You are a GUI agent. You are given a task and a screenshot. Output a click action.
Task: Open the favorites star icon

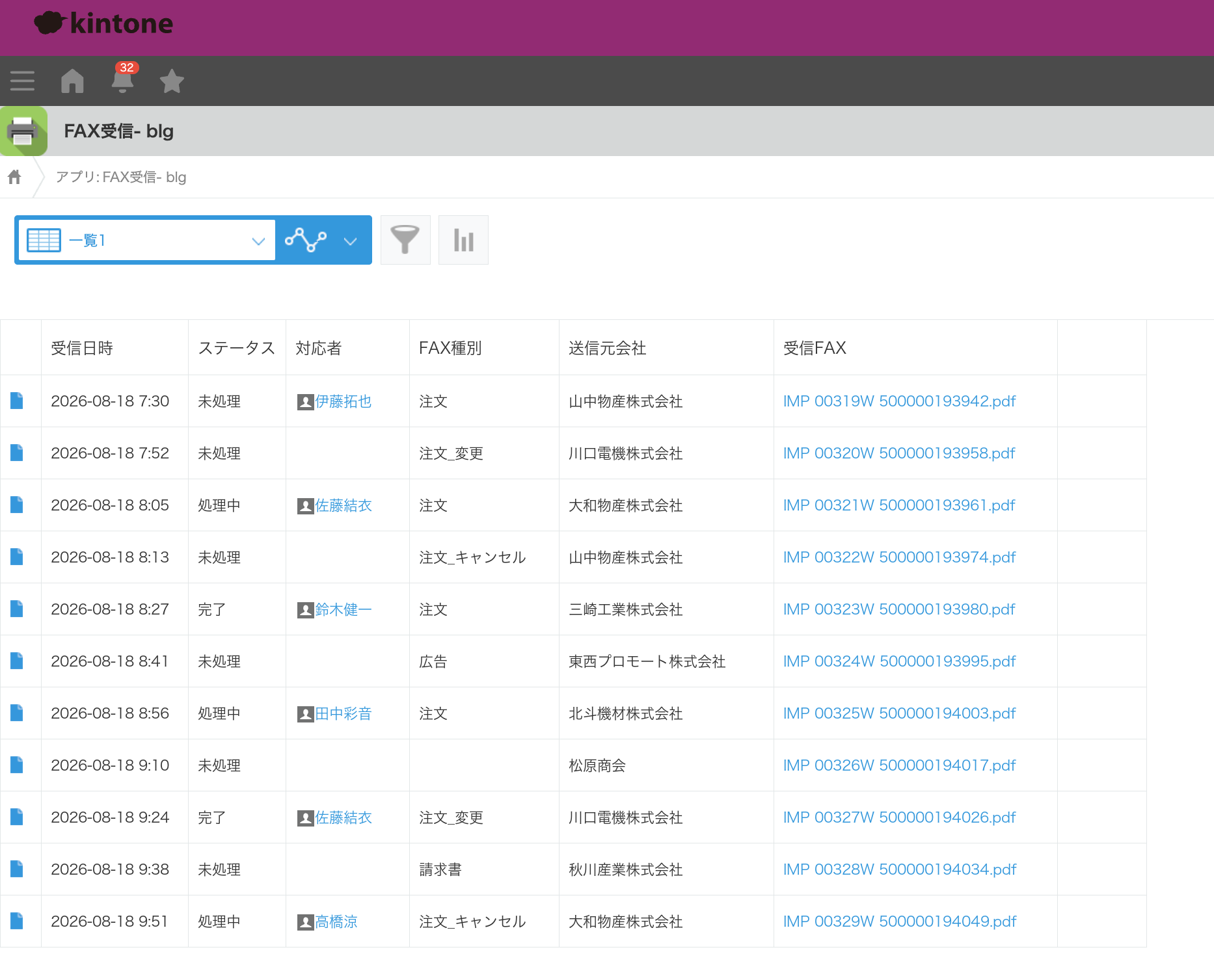172,81
